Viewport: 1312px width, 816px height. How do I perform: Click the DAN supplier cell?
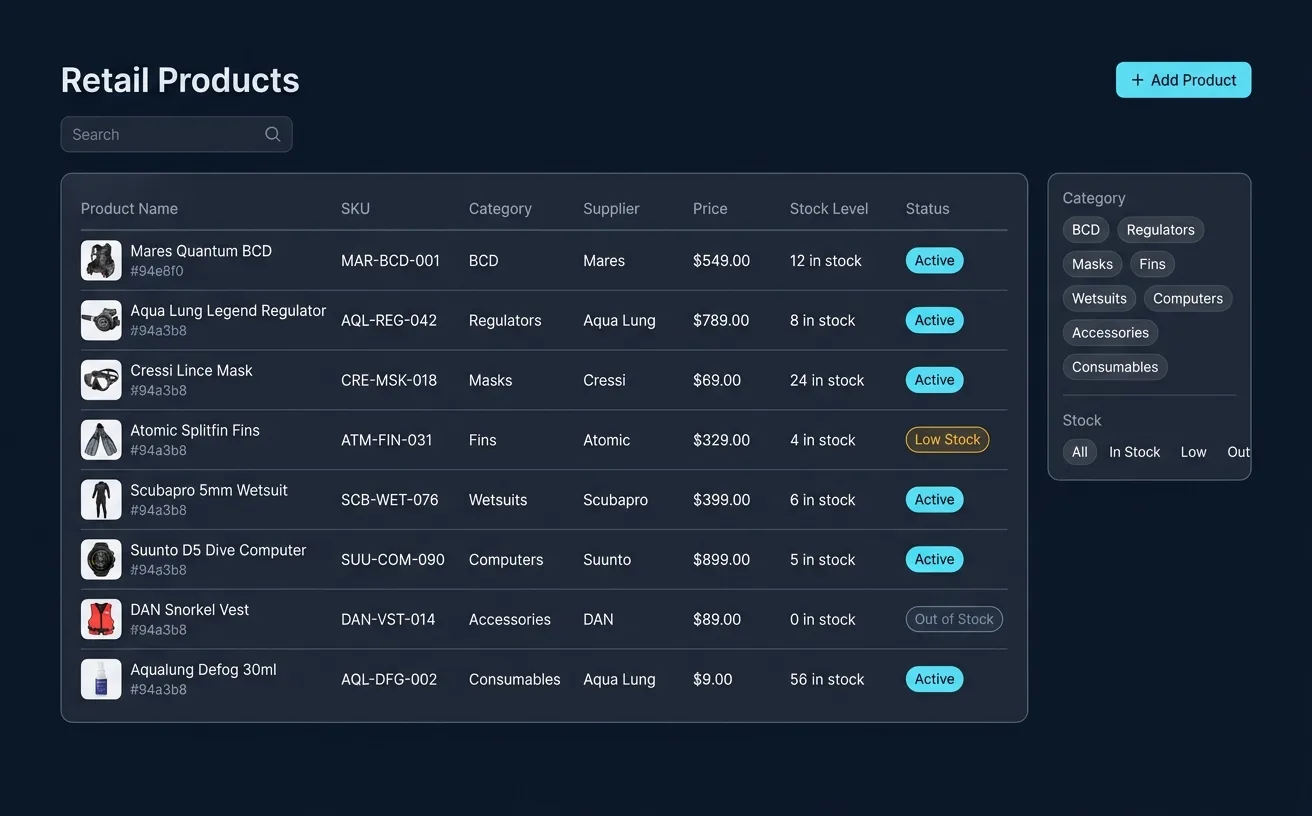coord(598,620)
